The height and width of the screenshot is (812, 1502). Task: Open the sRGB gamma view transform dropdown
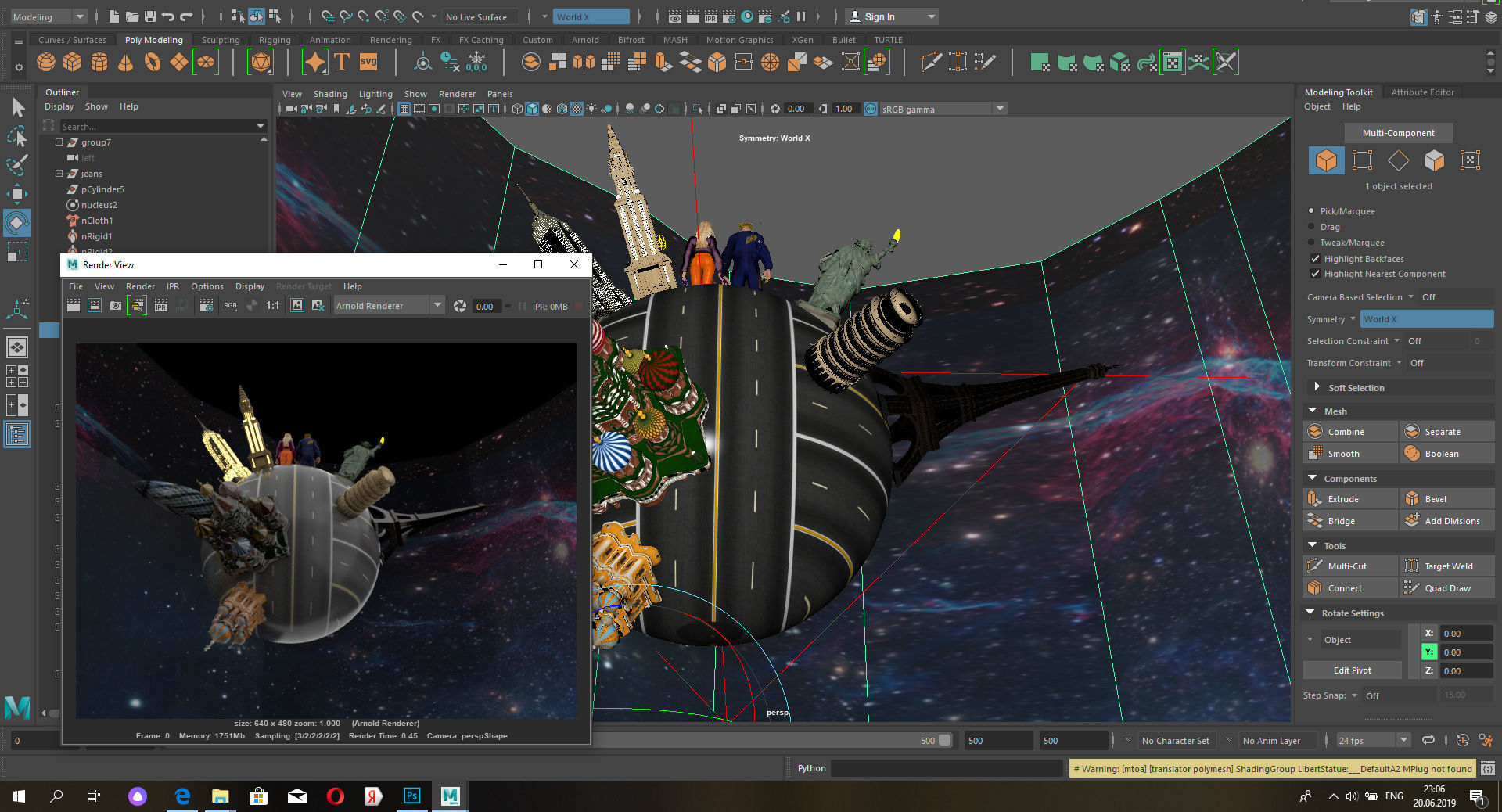pyautogui.click(x=943, y=109)
